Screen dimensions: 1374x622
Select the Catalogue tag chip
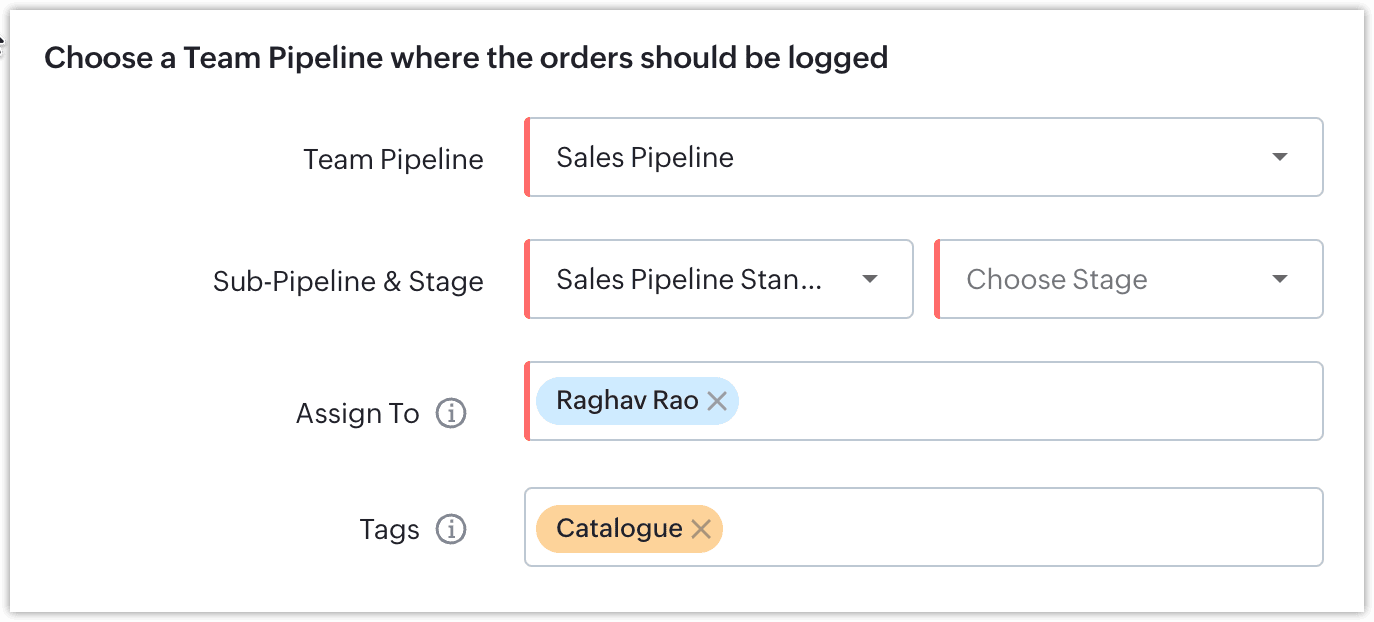(618, 529)
